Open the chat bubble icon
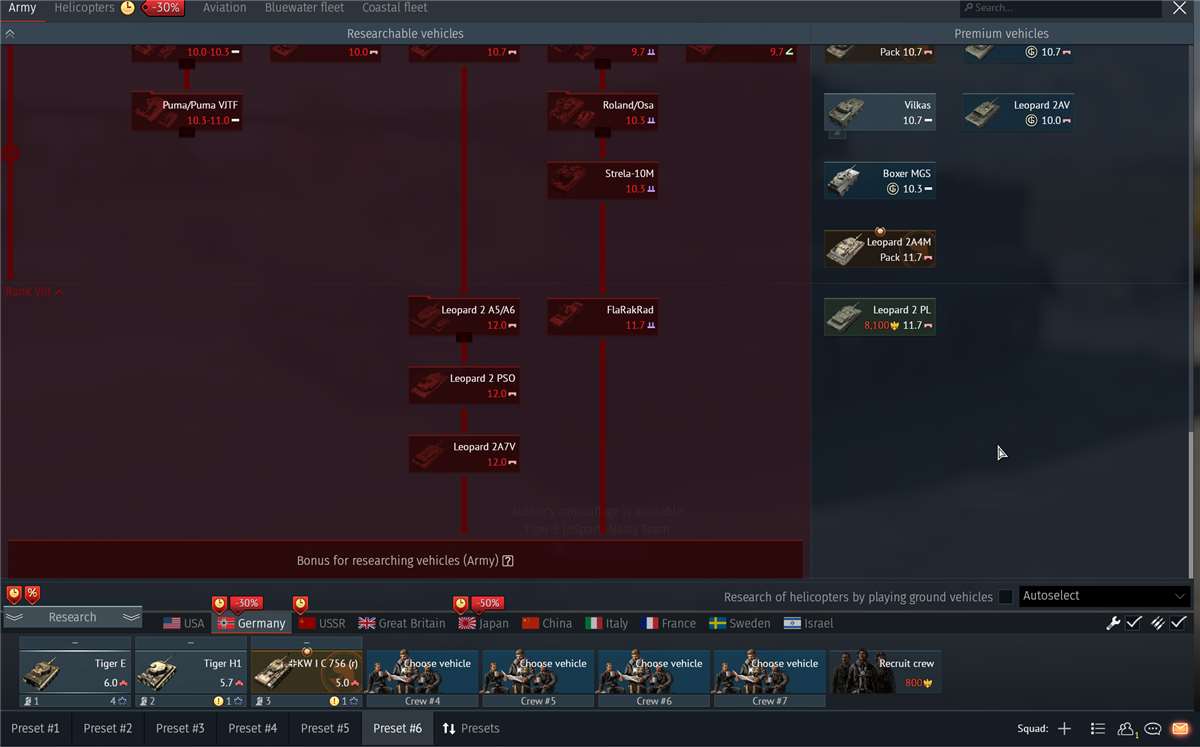 1153,729
